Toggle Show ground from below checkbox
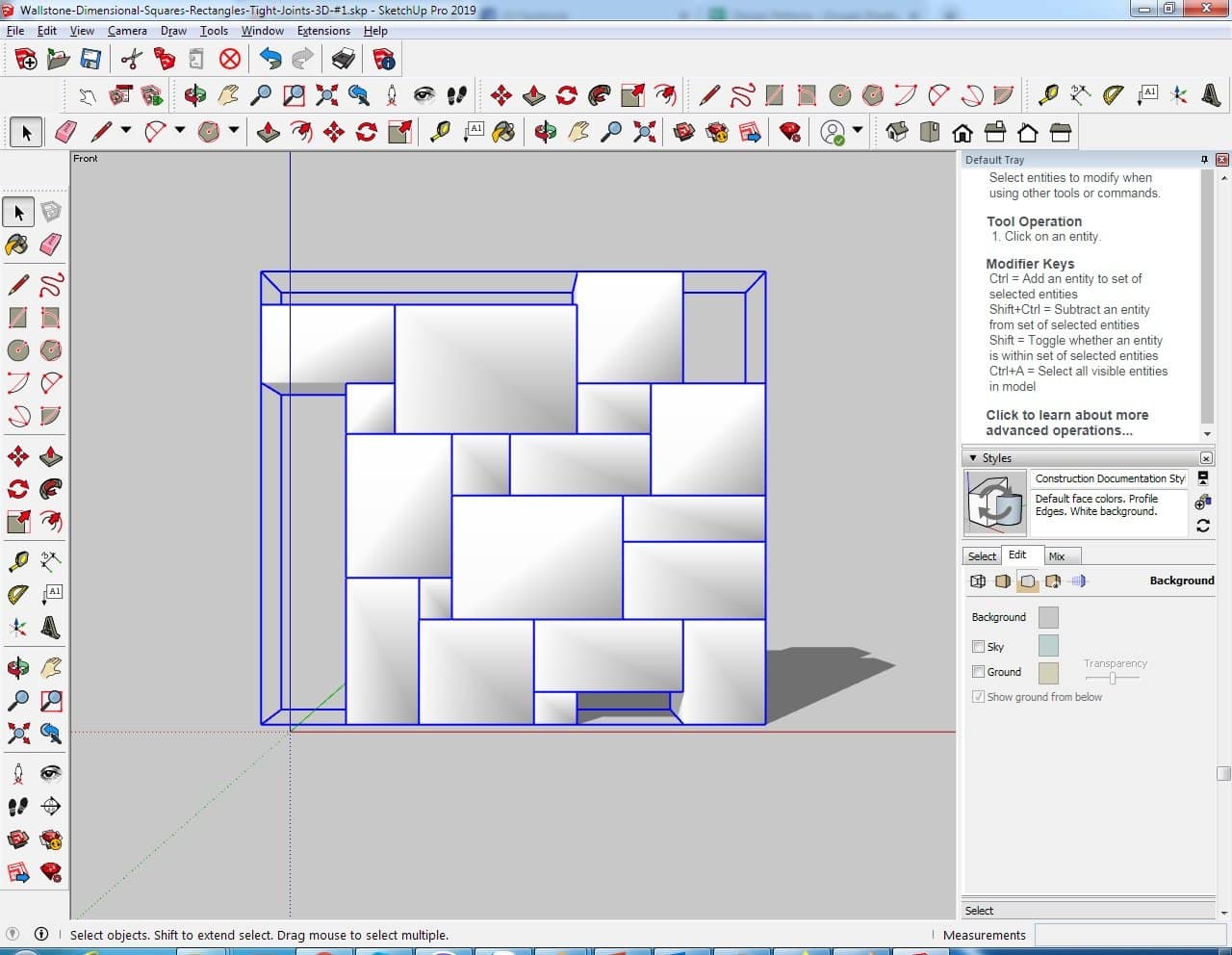This screenshot has height=955, width=1232. tap(978, 697)
